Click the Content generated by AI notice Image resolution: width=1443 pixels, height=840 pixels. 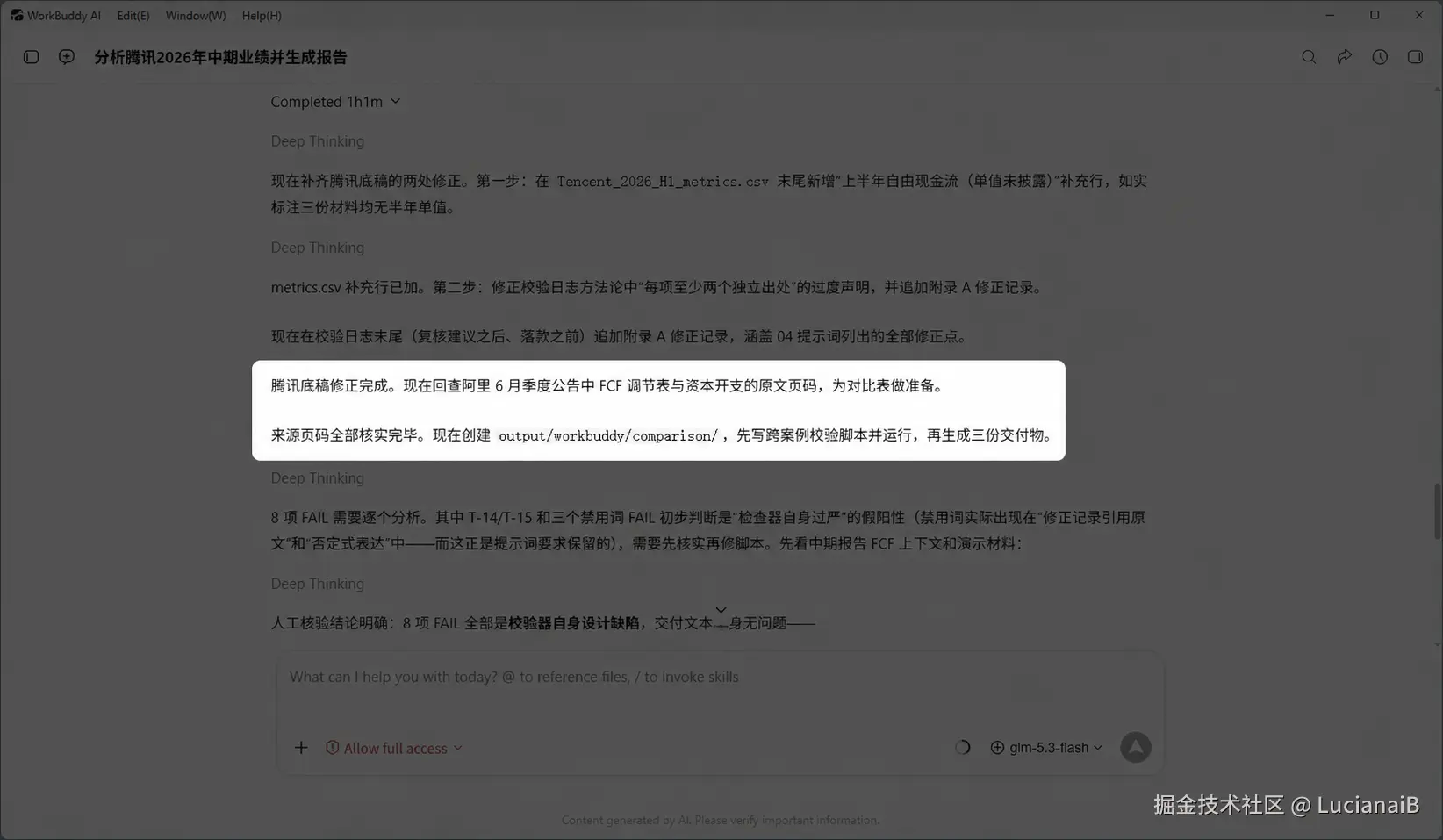(x=721, y=820)
